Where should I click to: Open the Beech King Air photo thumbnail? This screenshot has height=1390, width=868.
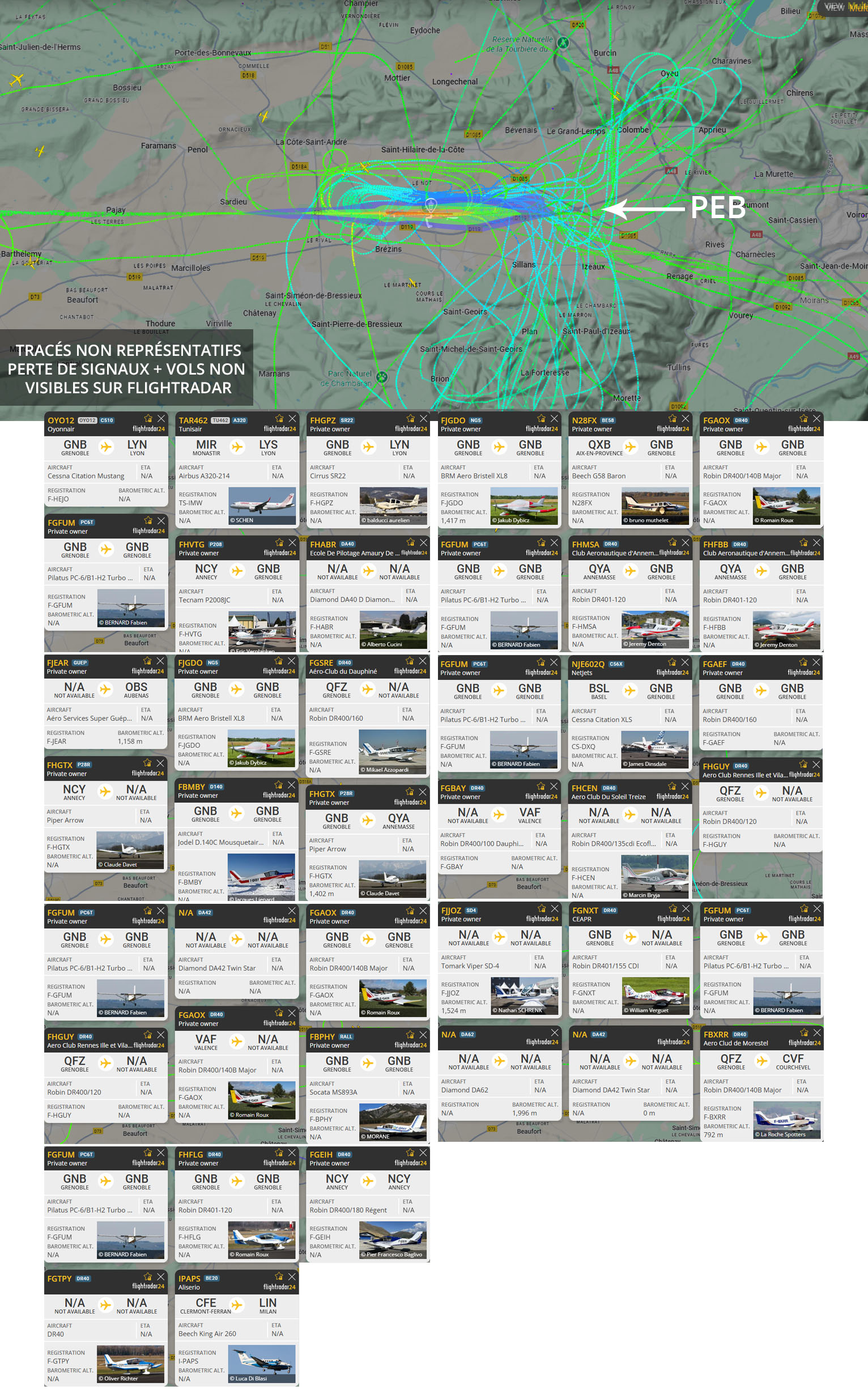click(262, 1363)
